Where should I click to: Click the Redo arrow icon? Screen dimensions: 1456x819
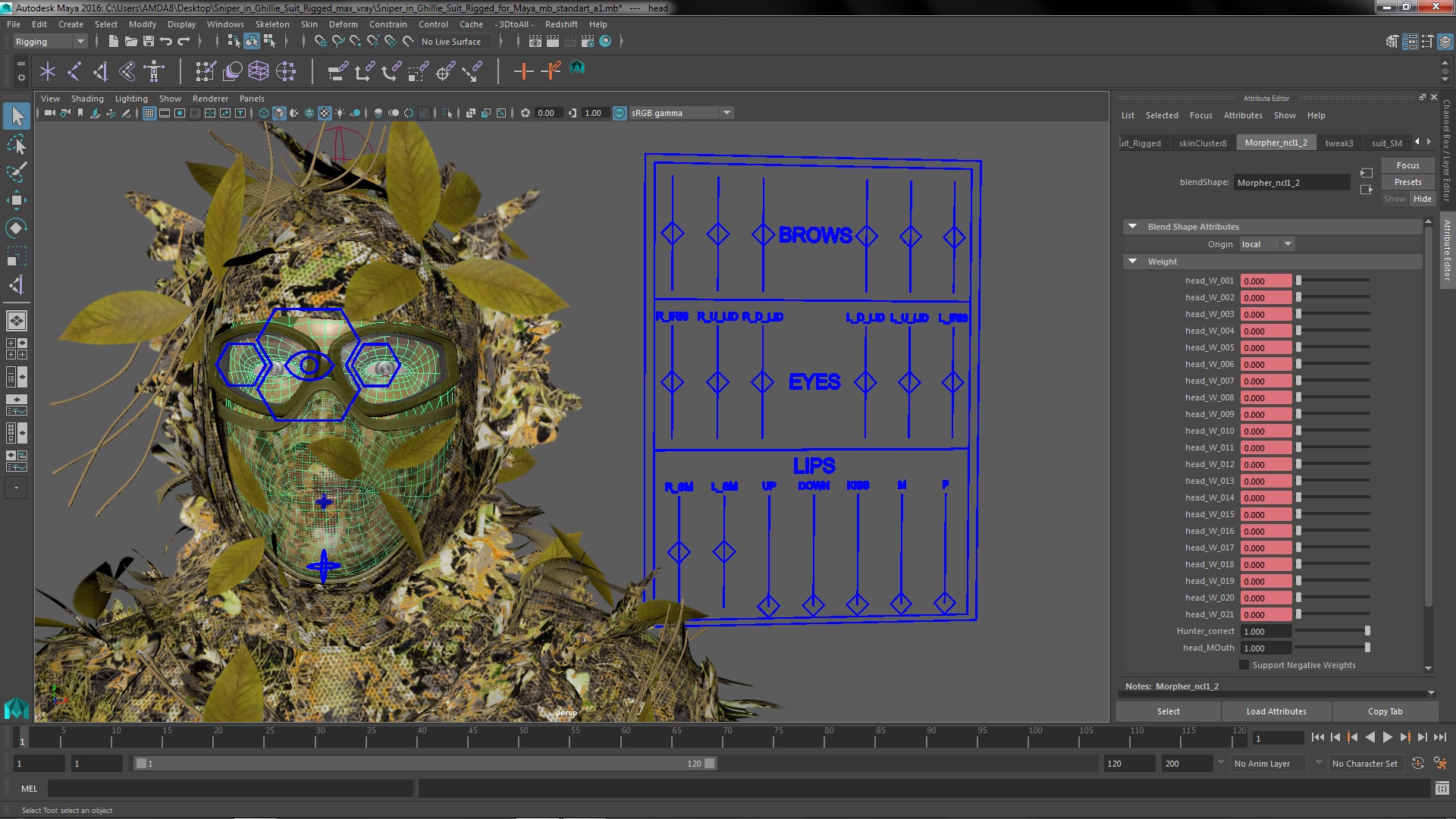click(x=184, y=42)
